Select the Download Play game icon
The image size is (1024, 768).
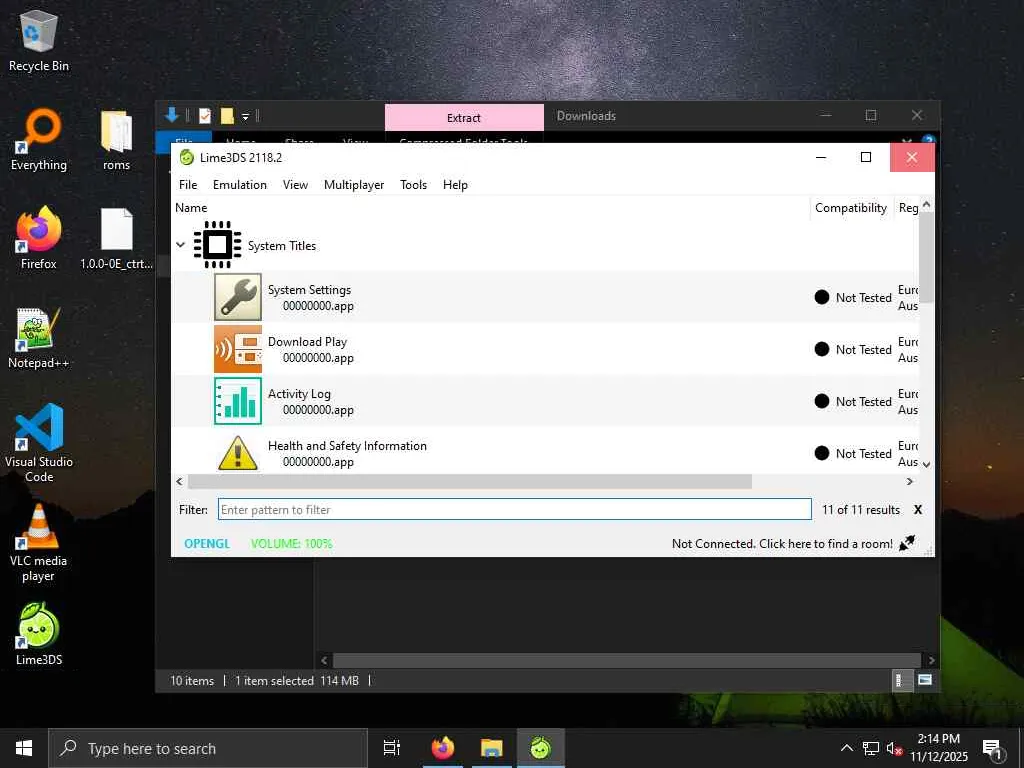tap(238, 349)
